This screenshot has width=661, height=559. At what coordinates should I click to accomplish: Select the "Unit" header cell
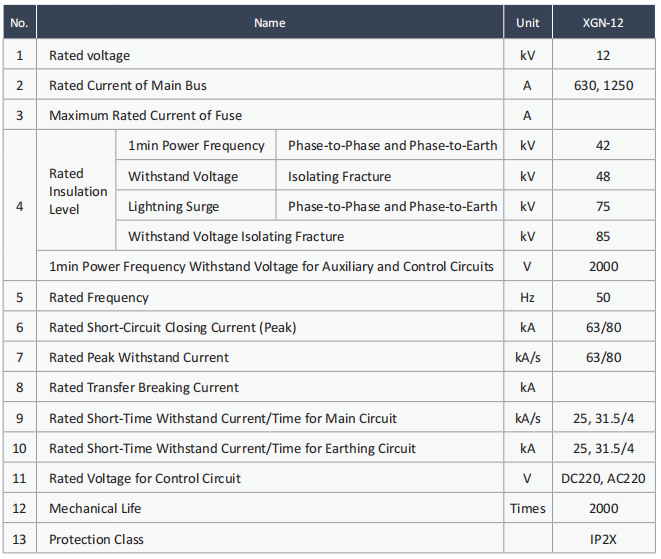pyautogui.click(x=527, y=23)
